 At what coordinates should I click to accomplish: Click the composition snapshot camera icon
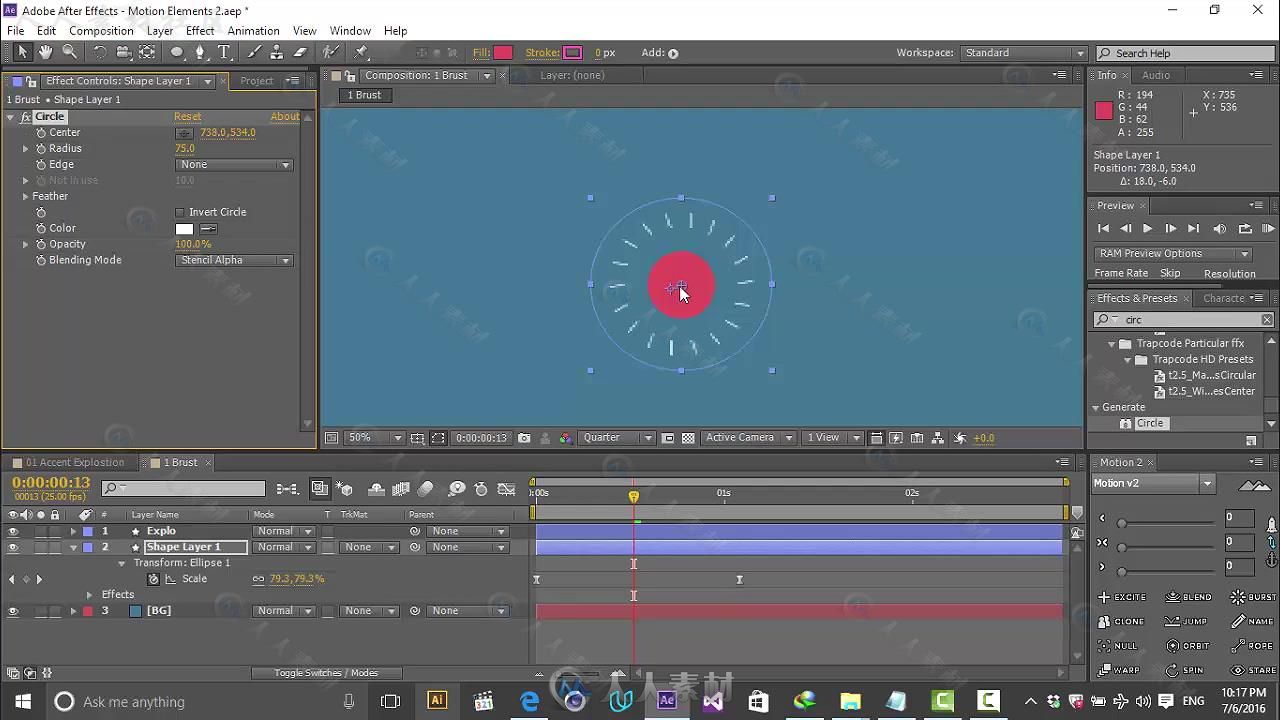pos(524,438)
